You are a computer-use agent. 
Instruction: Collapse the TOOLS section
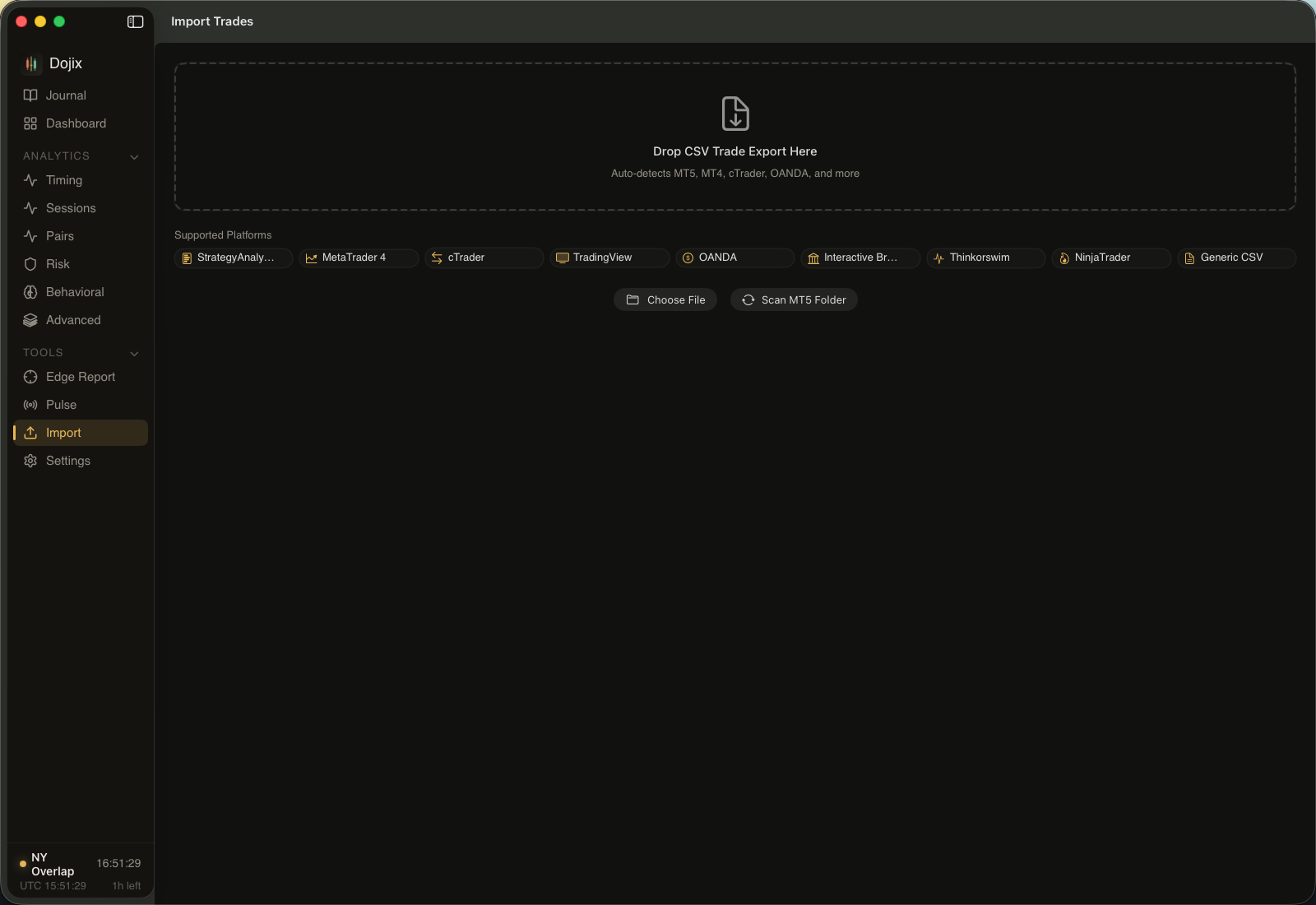(x=134, y=353)
